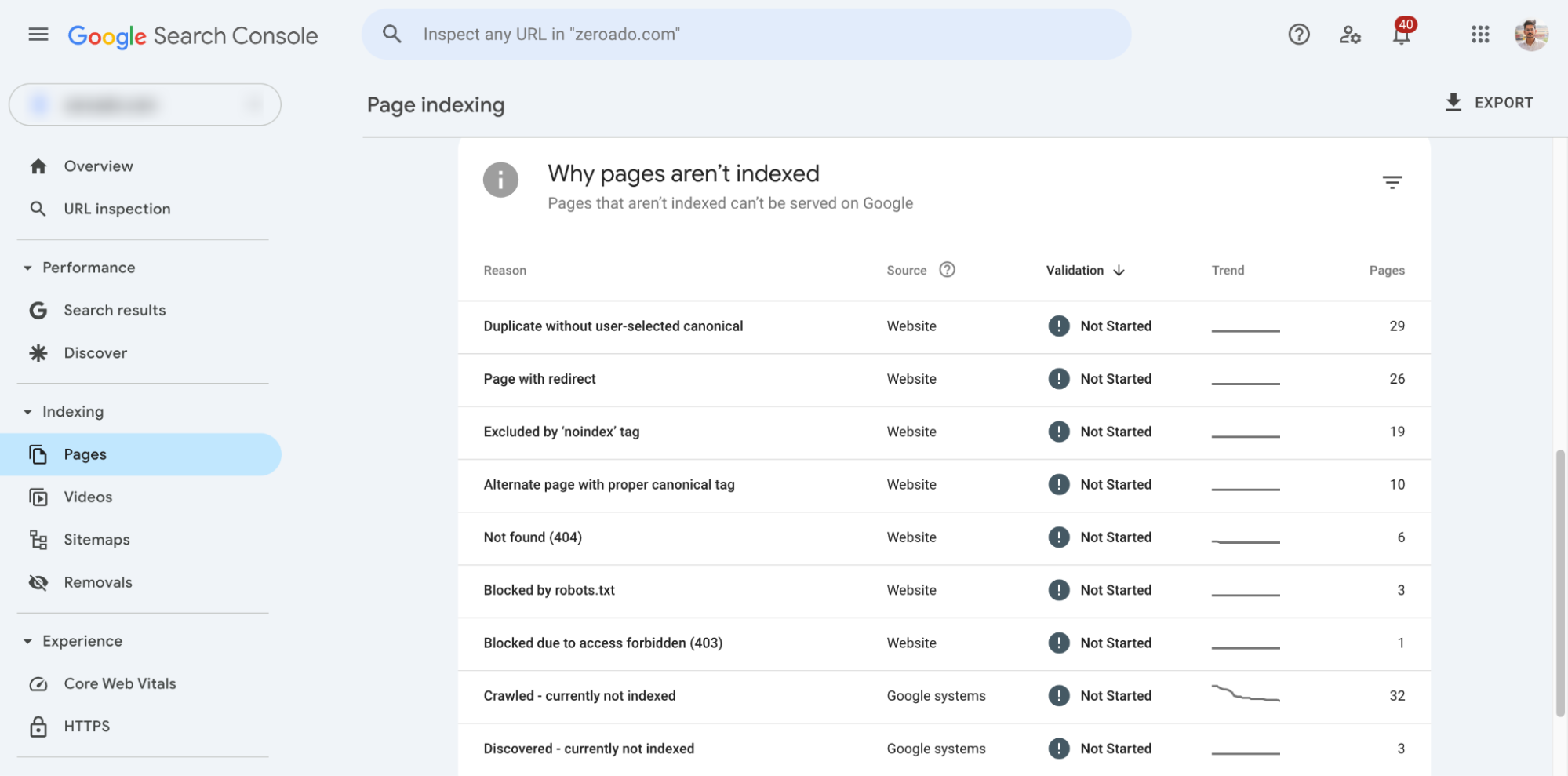
Task: Click the download icon beside EXPORT
Action: (1453, 102)
